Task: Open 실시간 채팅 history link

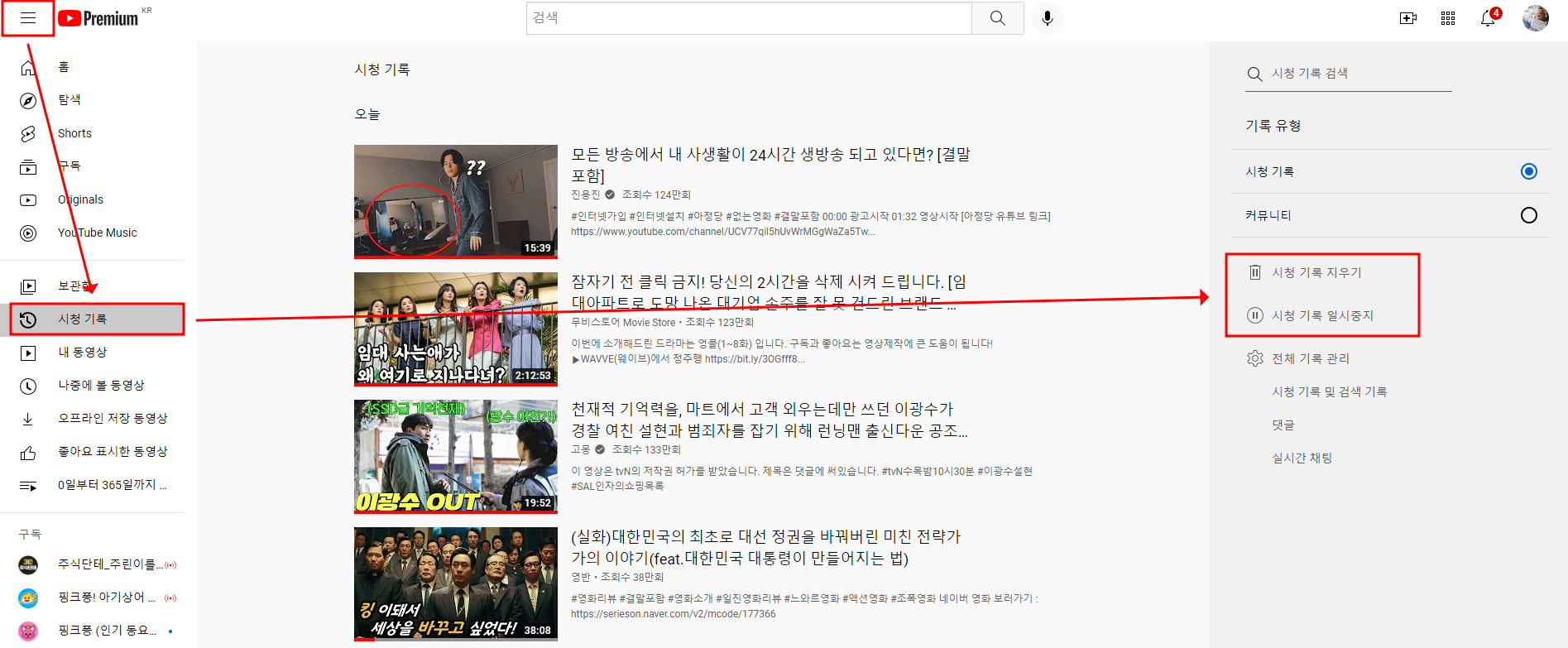Action: coord(1302,458)
